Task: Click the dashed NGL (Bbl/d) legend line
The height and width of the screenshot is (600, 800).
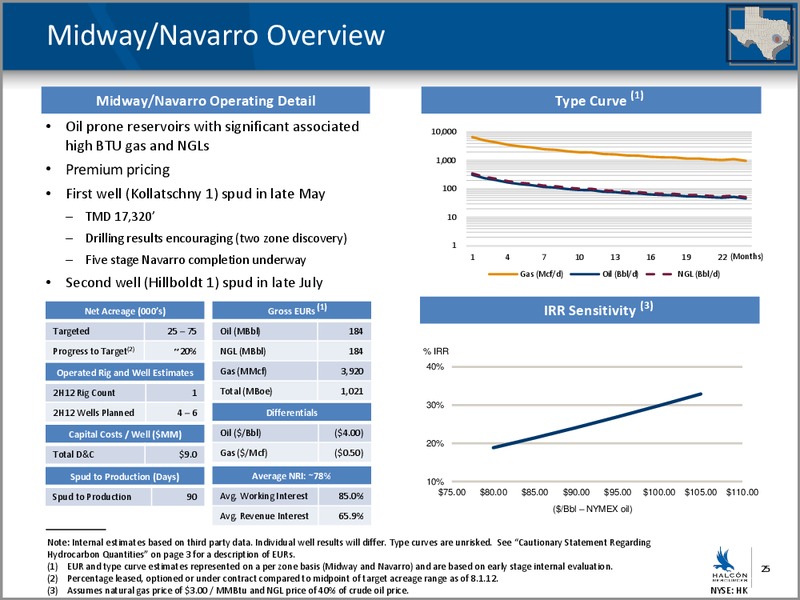Action: (659, 274)
